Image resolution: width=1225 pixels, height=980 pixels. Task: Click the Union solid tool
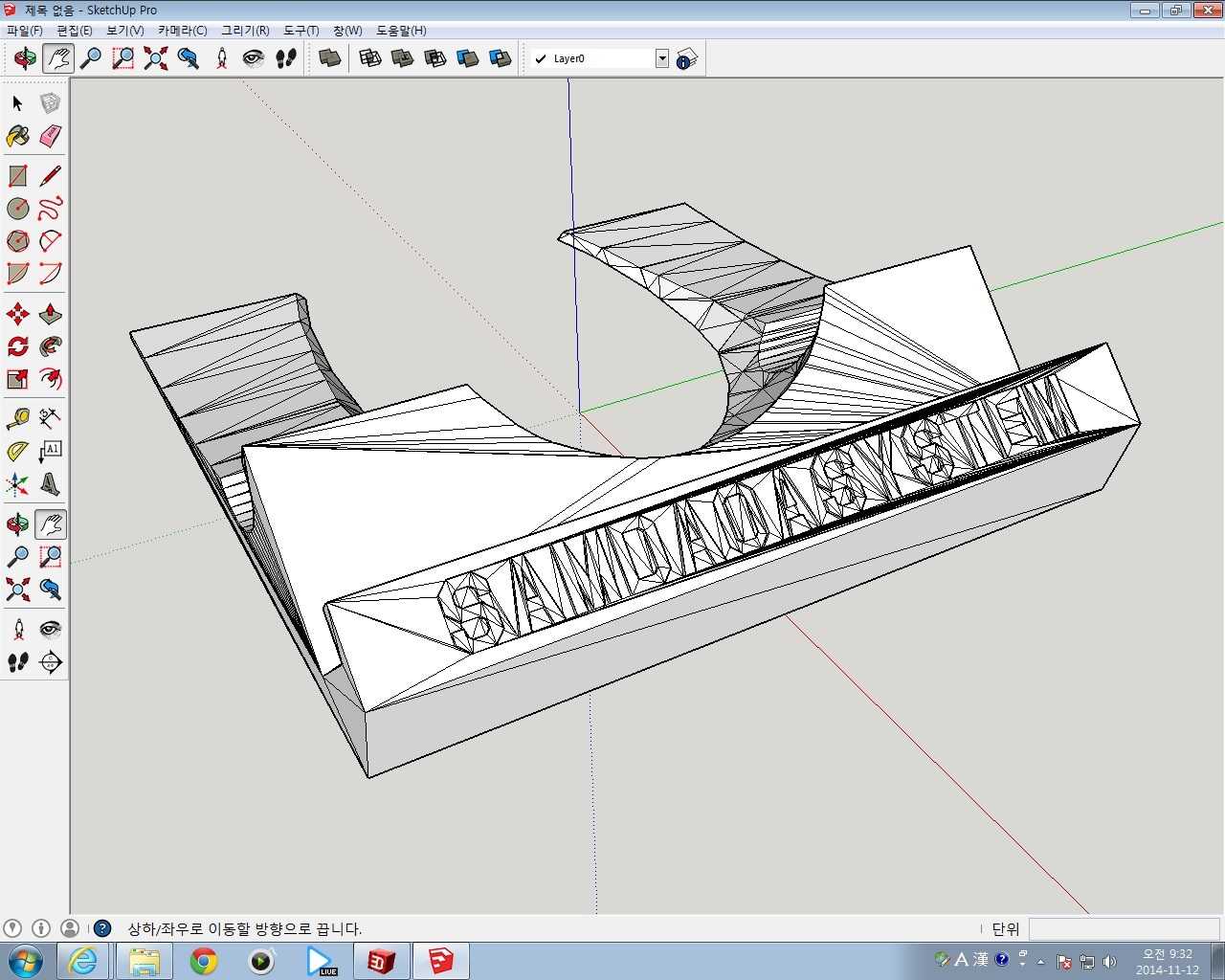click(x=403, y=58)
